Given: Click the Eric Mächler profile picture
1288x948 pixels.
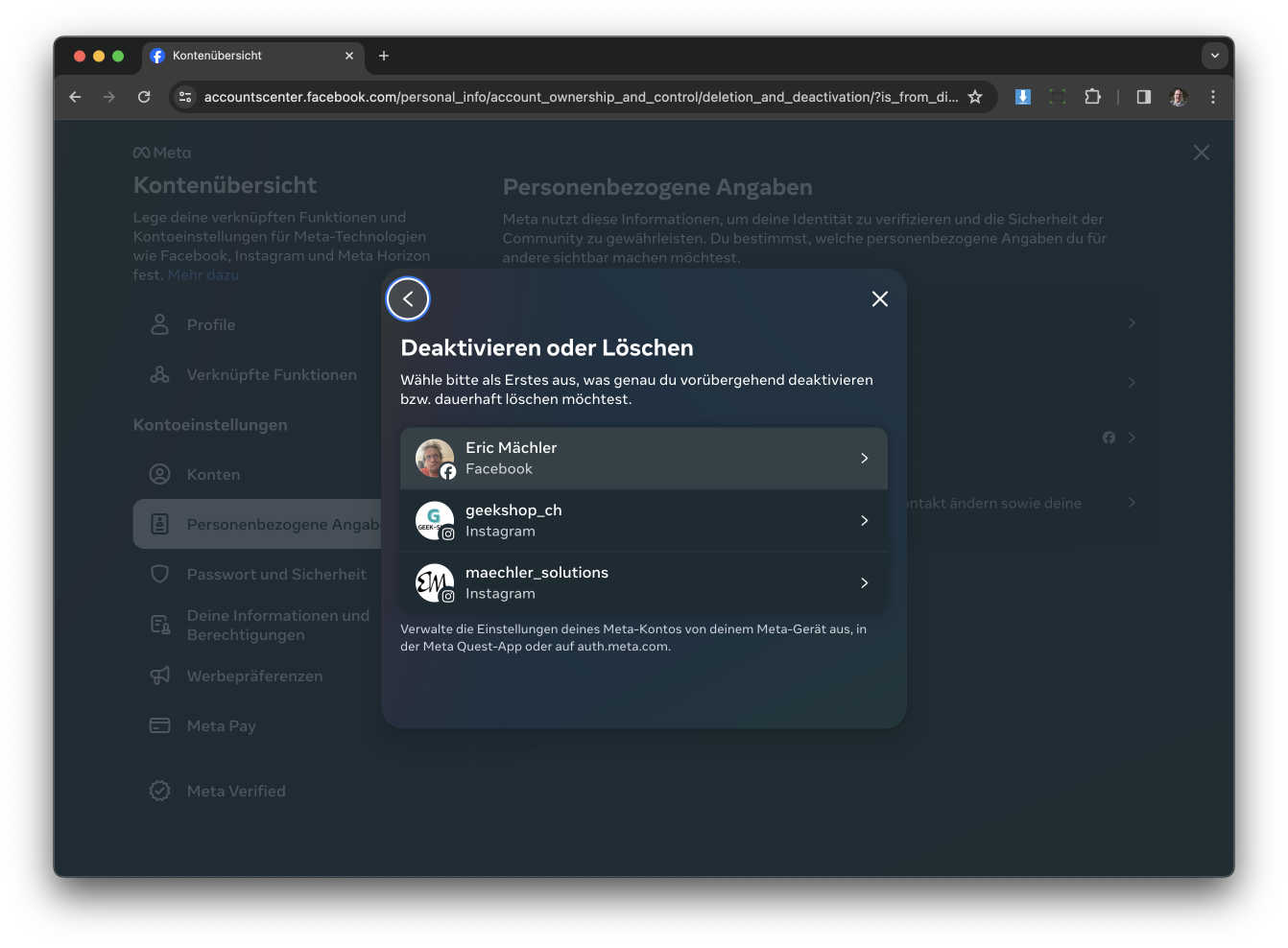Looking at the screenshot, I should click(x=435, y=459).
